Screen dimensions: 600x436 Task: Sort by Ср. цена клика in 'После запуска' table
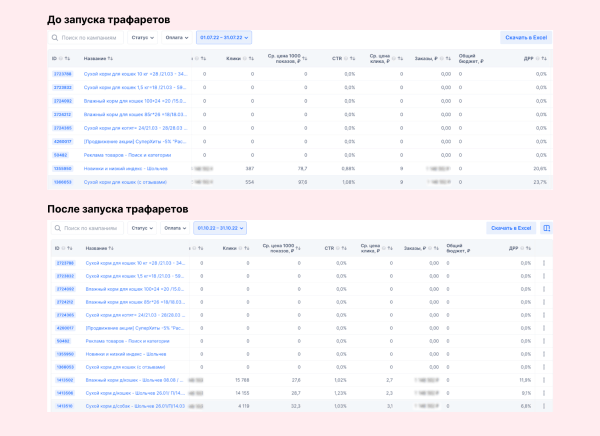click(390, 248)
